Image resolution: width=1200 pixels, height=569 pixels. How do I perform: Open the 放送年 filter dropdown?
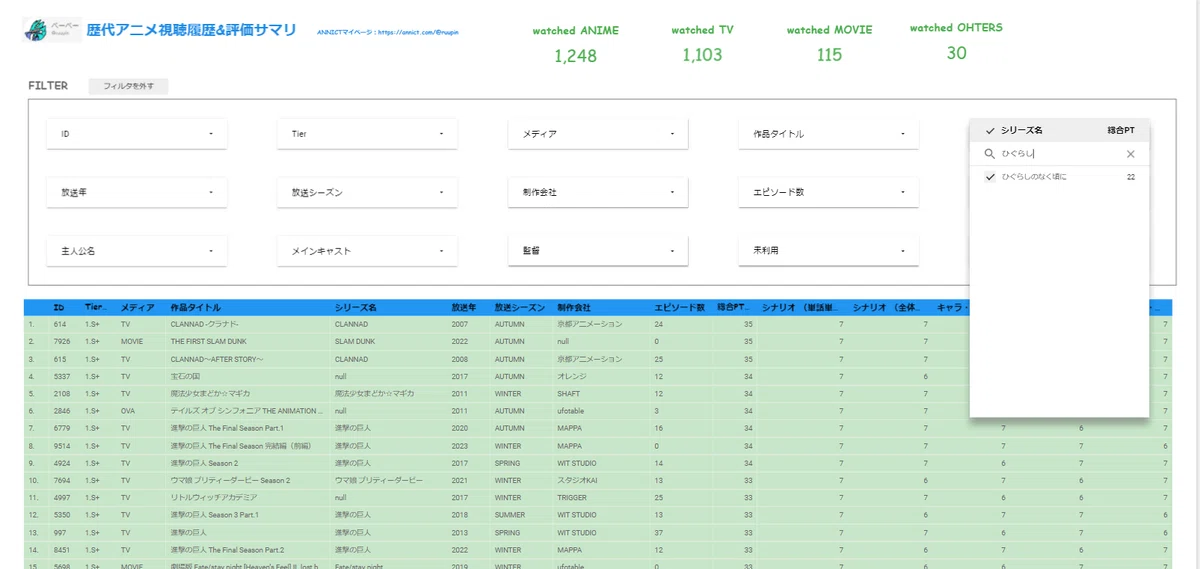pyautogui.click(x=137, y=192)
